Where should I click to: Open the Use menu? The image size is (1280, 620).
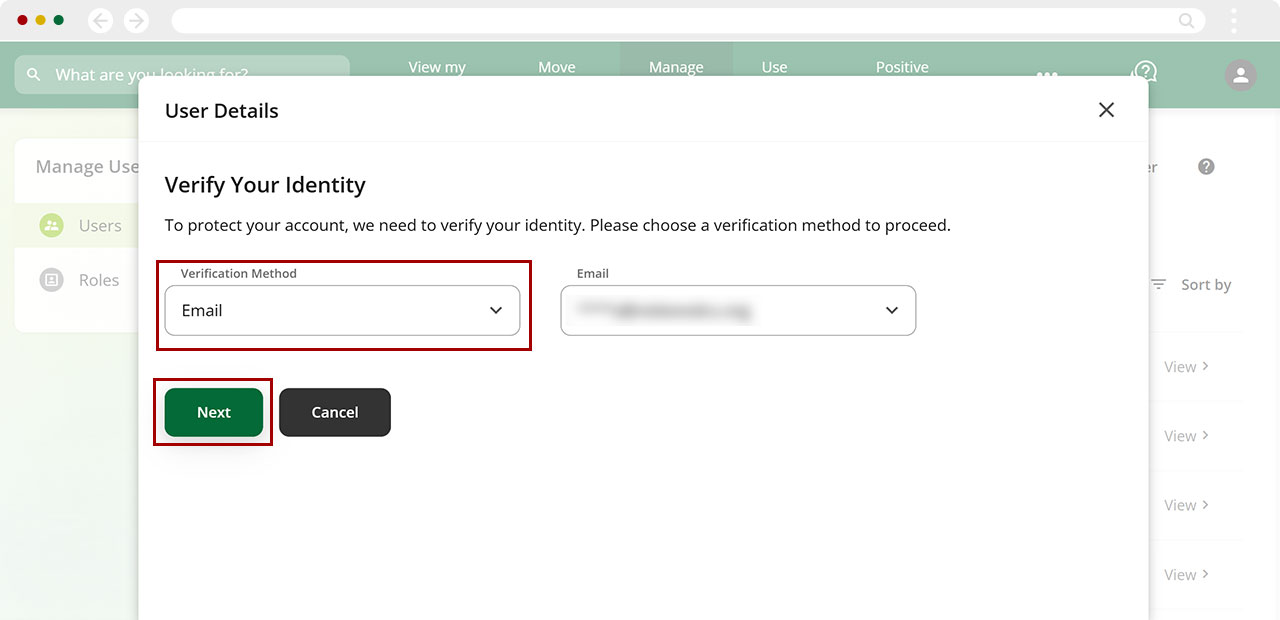774,67
